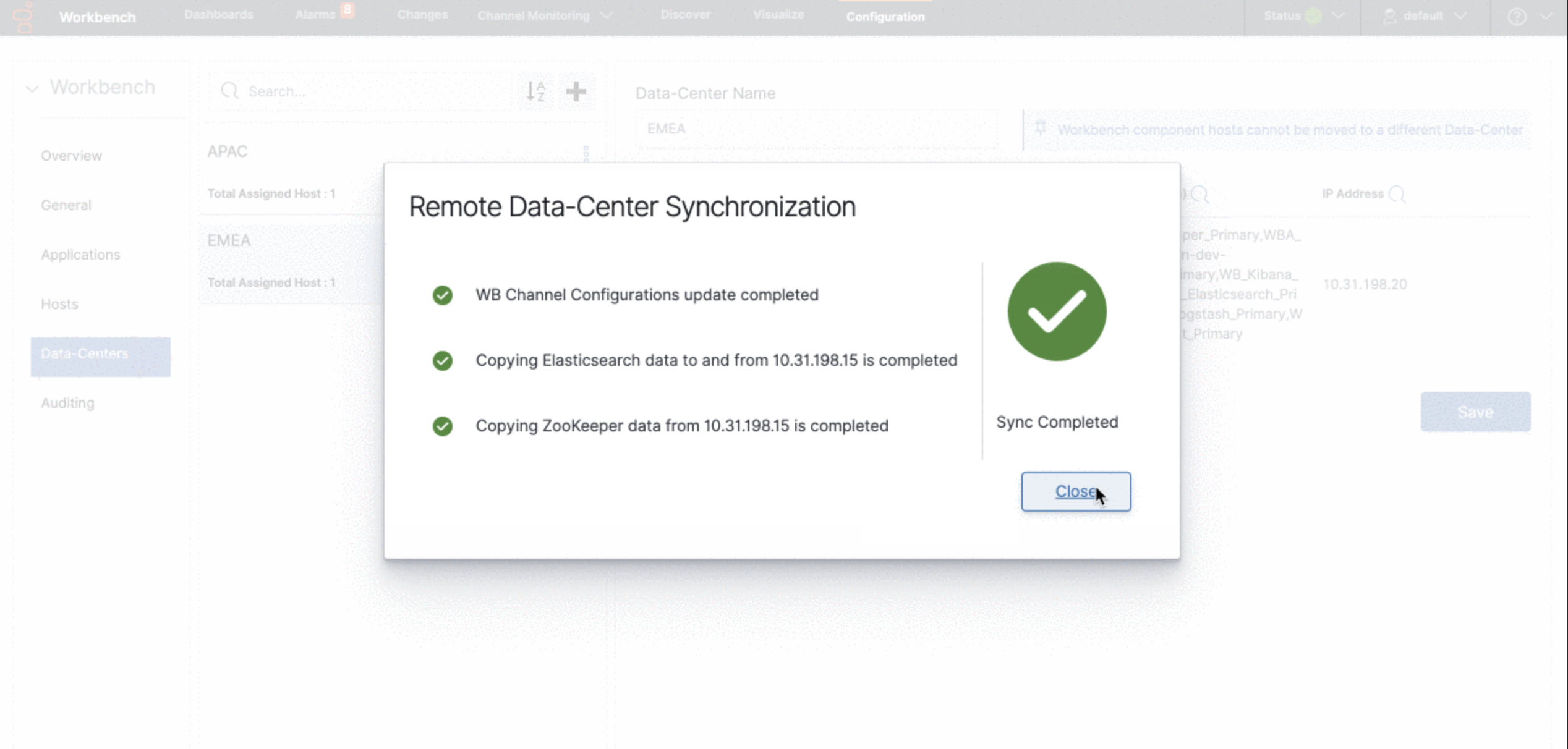Screen dimensions: 1568x749
Task: Expand the help menu chevron
Action: [x=1545, y=16]
